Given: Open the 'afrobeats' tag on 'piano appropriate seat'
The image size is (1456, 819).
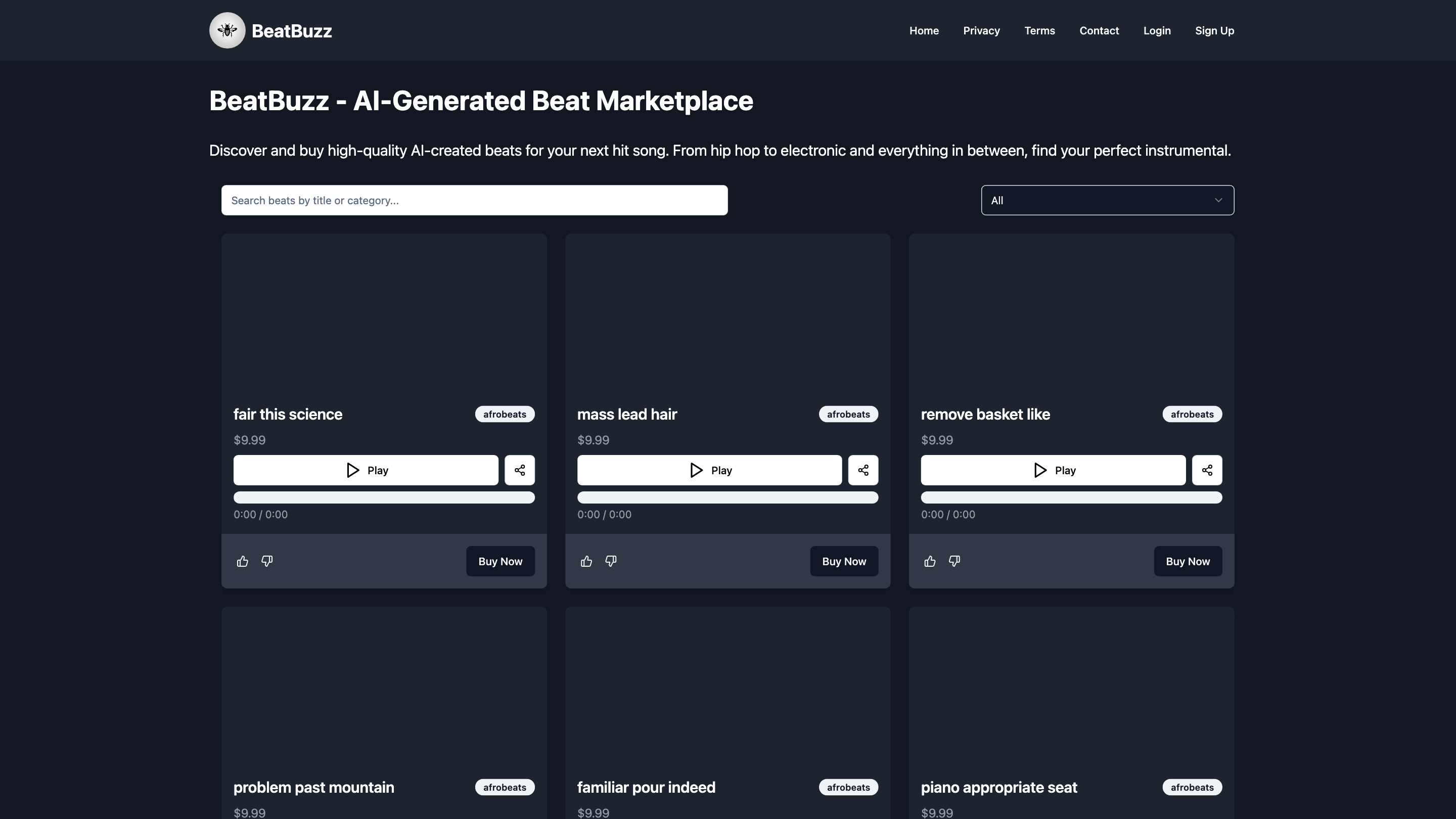Looking at the screenshot, I should pyautogui.click(x=1192, y=787).
